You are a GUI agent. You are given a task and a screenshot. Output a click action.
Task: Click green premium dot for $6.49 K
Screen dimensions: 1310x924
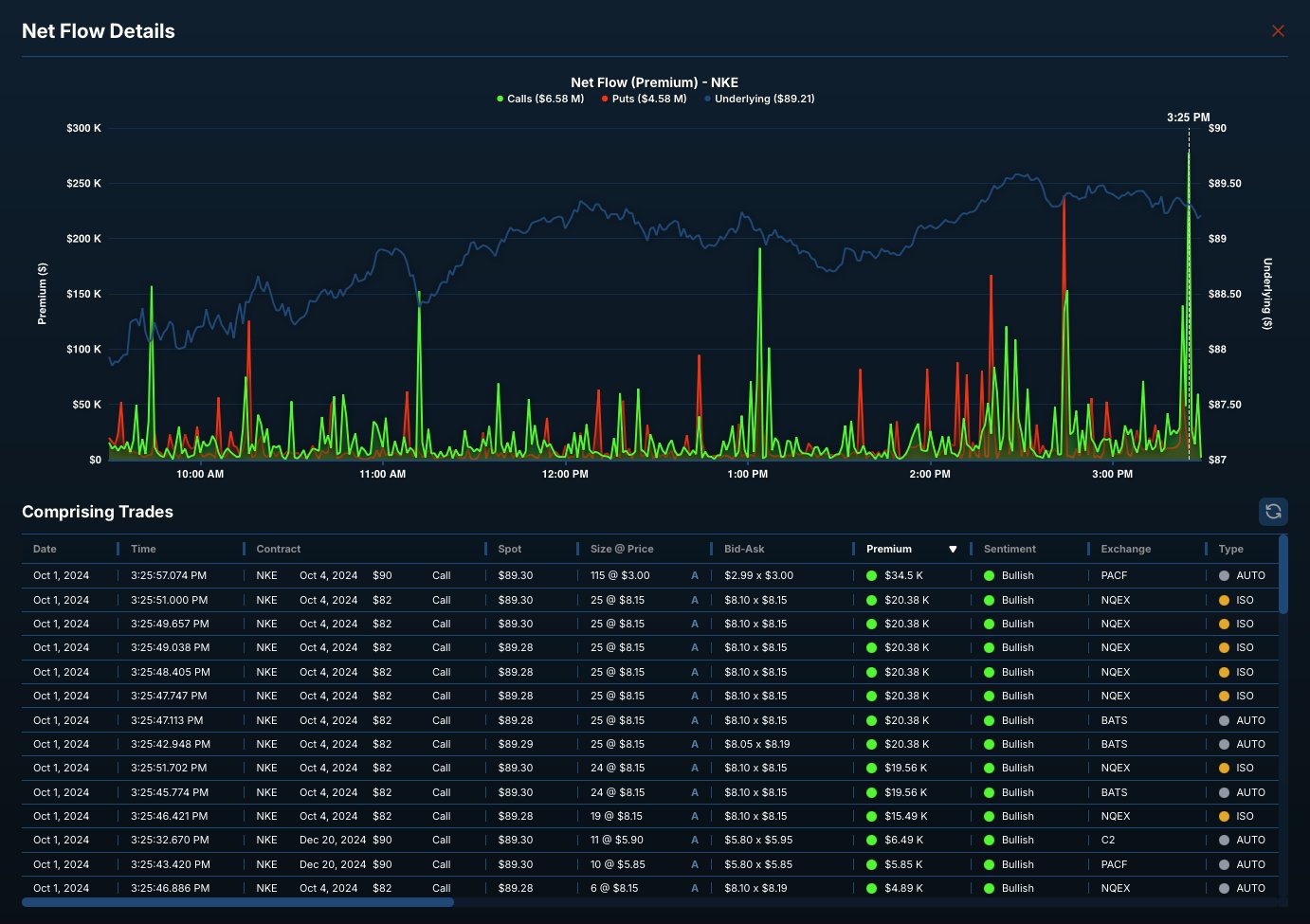(x=871, y=840)
